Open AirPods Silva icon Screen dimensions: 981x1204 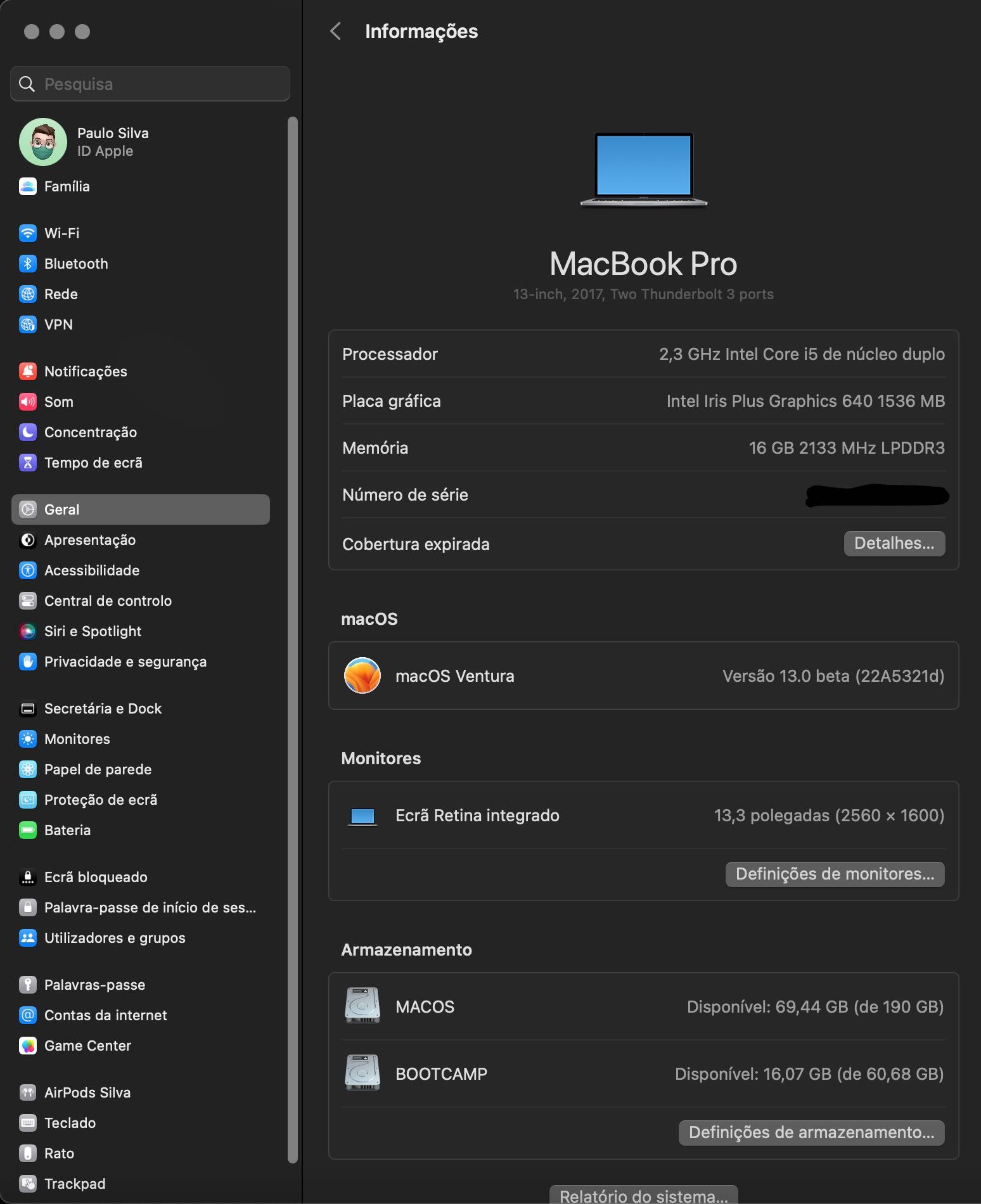tap(28, 1092)
